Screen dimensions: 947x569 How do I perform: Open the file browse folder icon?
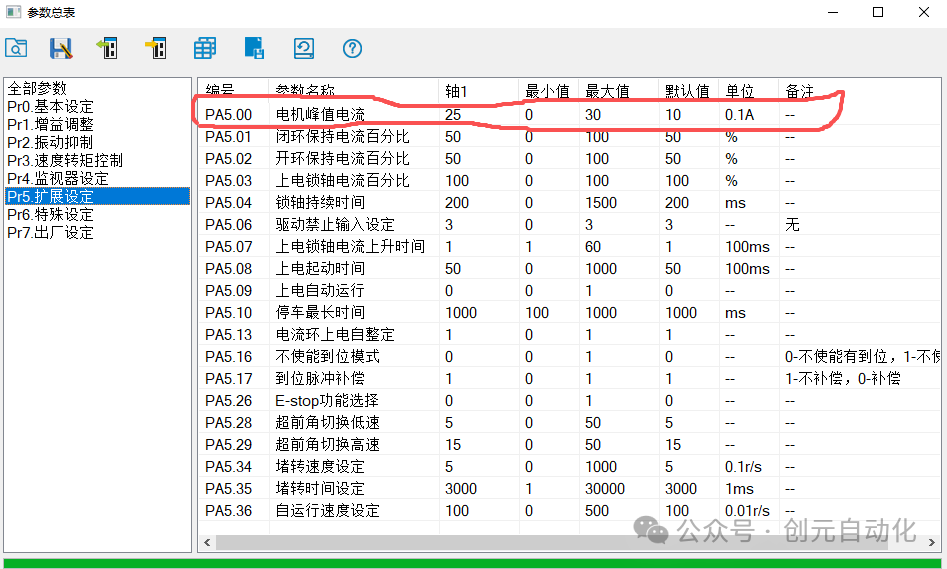[16, 48]
